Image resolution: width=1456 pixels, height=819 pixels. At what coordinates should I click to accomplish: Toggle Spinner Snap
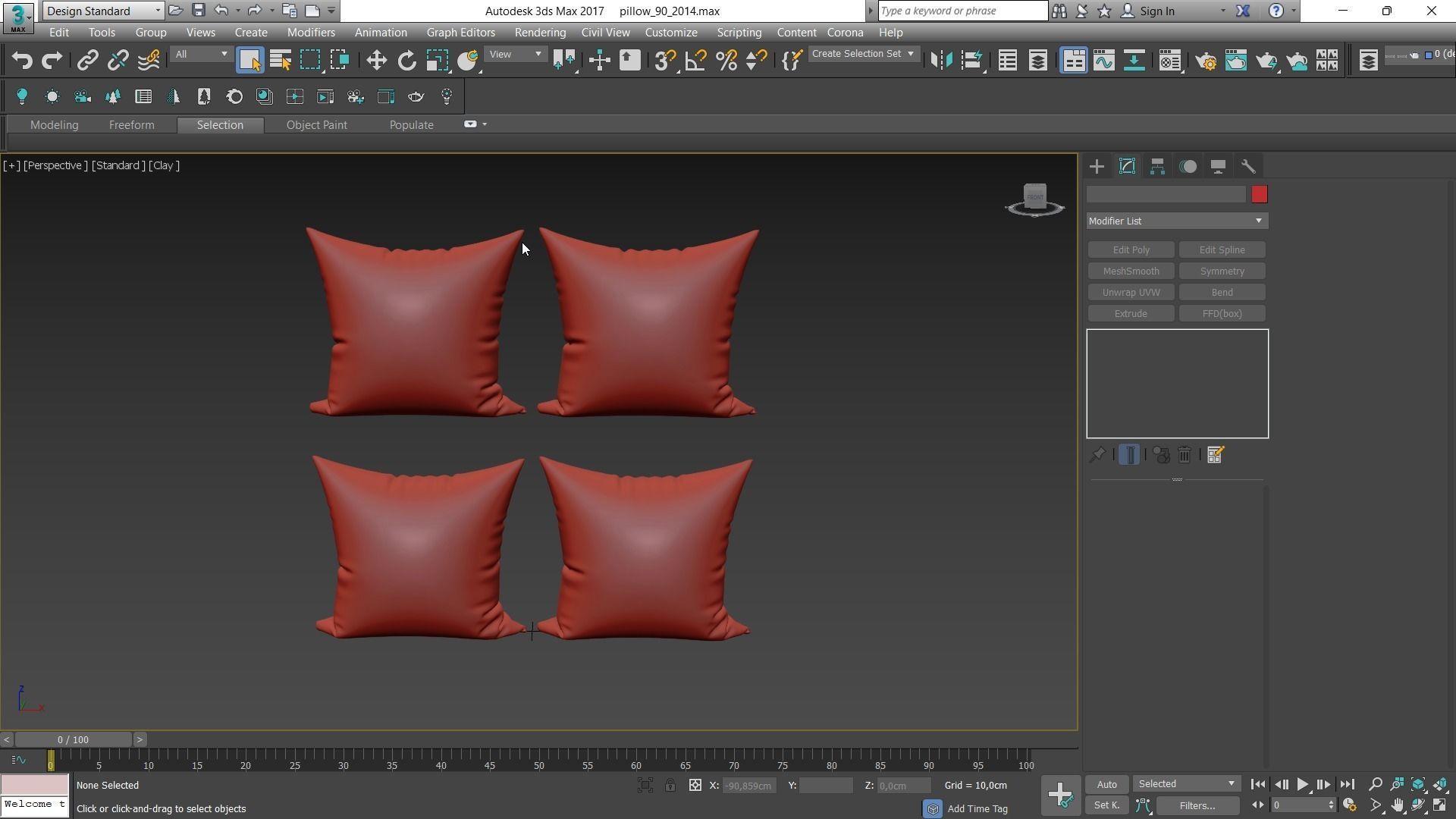click(756, 61)
